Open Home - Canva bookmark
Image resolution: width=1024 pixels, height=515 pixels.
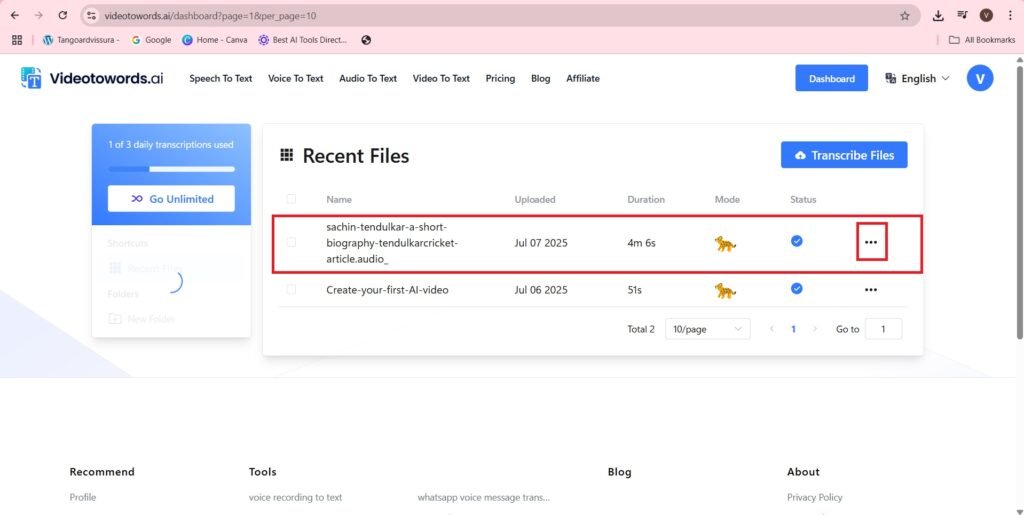tap(214, 40)
